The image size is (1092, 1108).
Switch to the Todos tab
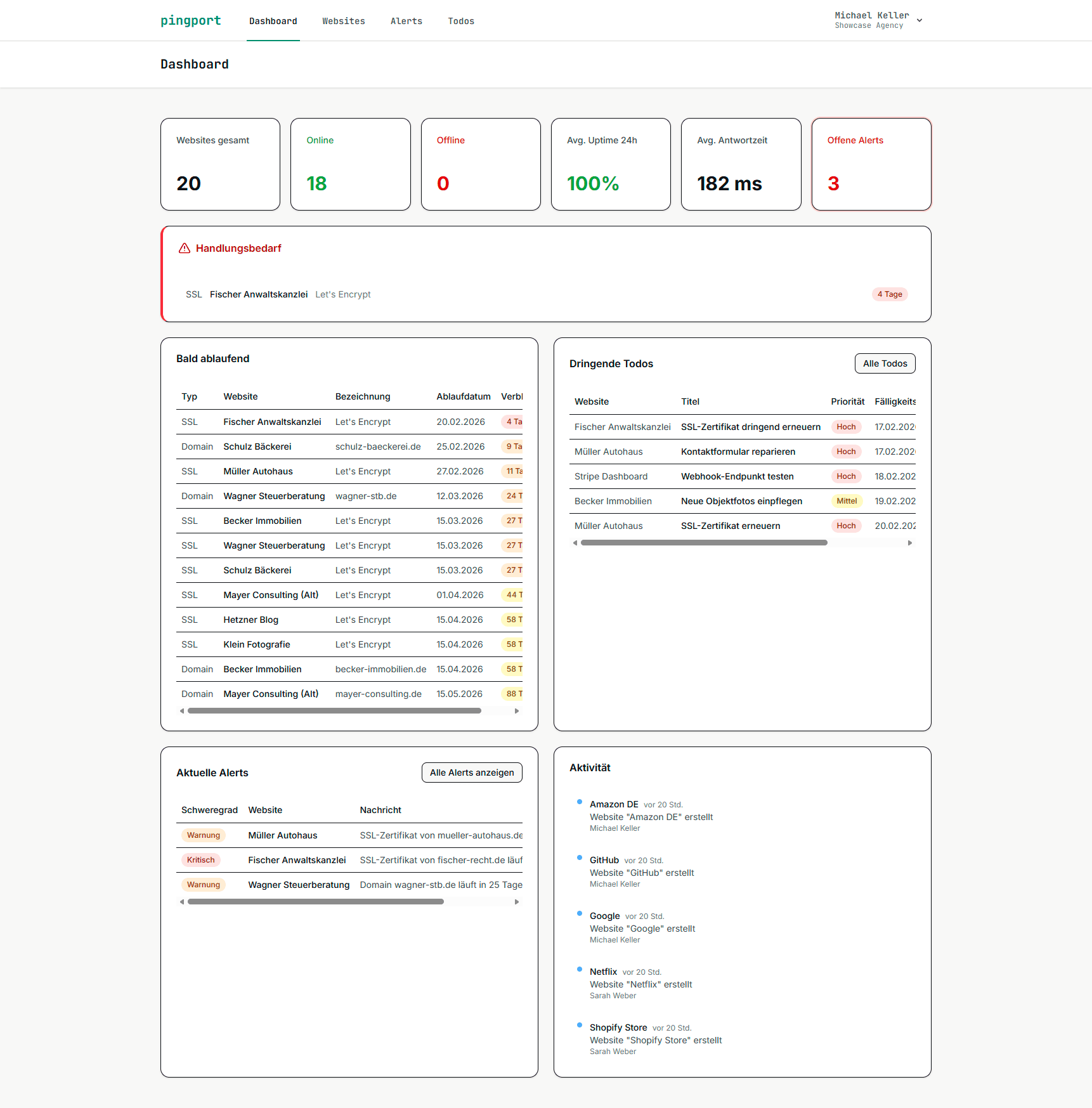461,21
